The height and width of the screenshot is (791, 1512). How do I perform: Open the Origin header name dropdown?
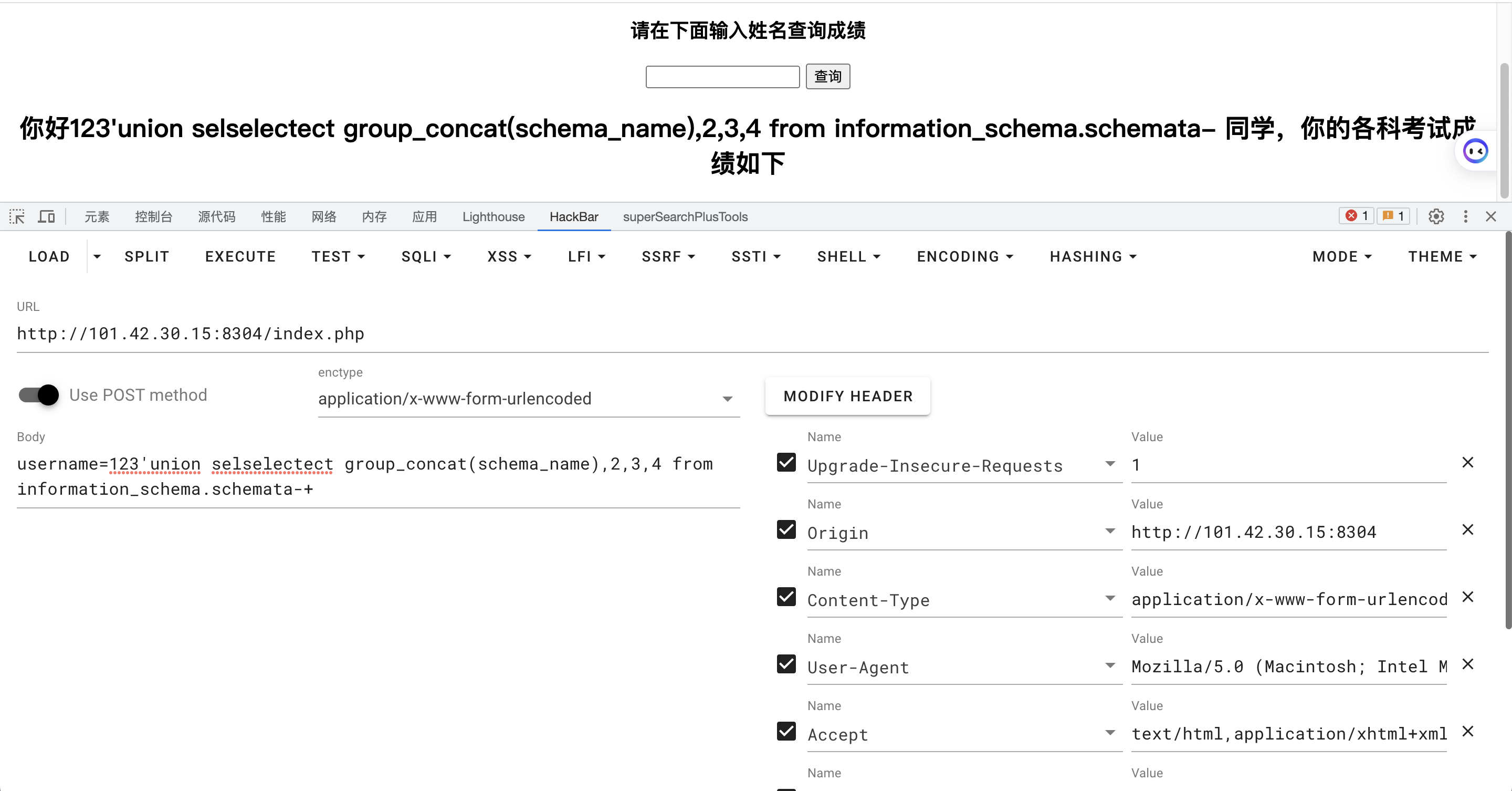tap(1110, 532)
